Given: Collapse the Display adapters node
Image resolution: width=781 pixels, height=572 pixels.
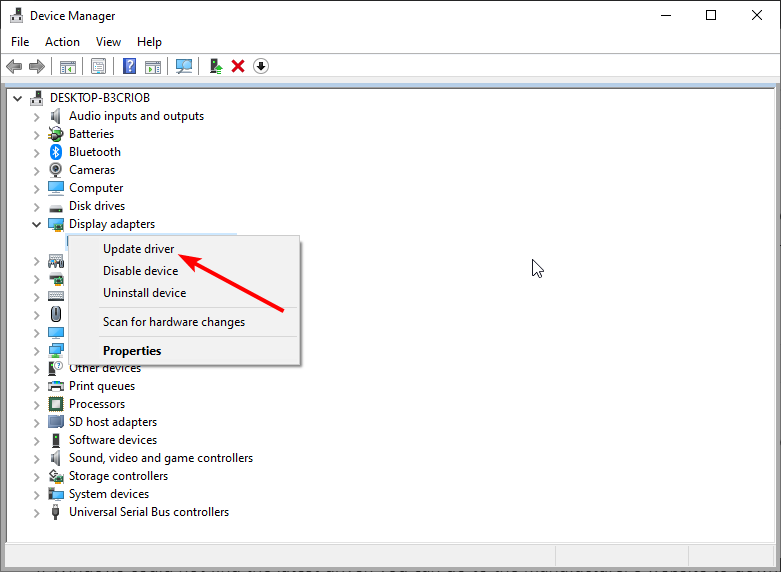Looking at the screenshot, I should click(x=36, y=224).
